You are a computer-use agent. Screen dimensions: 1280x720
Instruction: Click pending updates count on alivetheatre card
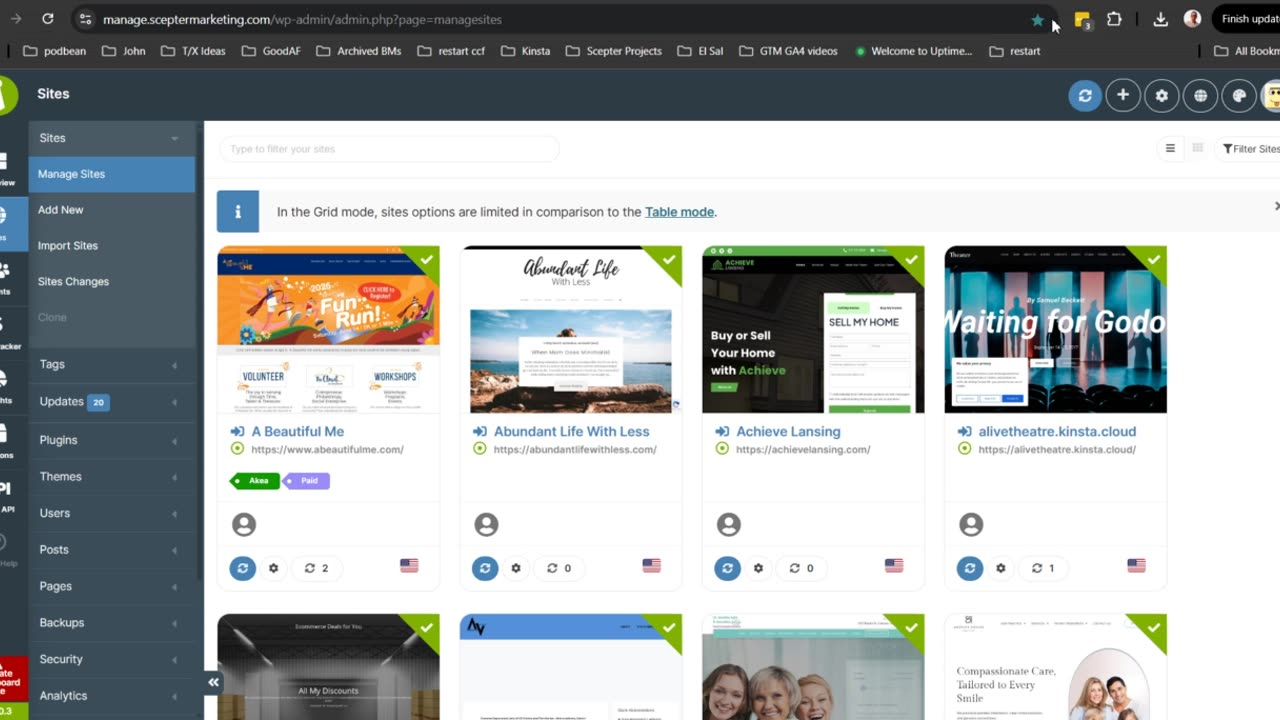pyautogui.click(x=1043, y=568)
